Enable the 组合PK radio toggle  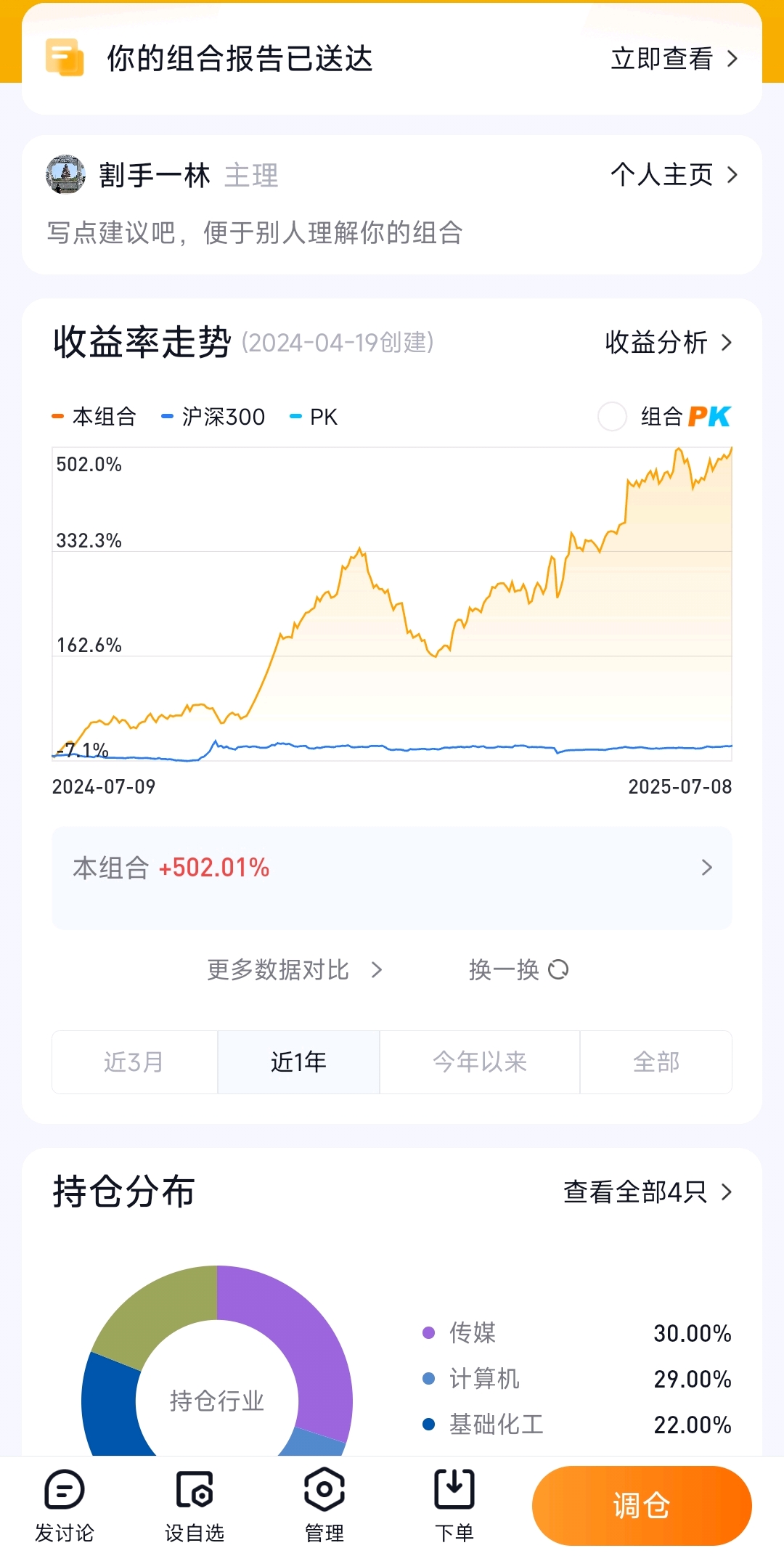pyautogui.click(x=612, y=416)
